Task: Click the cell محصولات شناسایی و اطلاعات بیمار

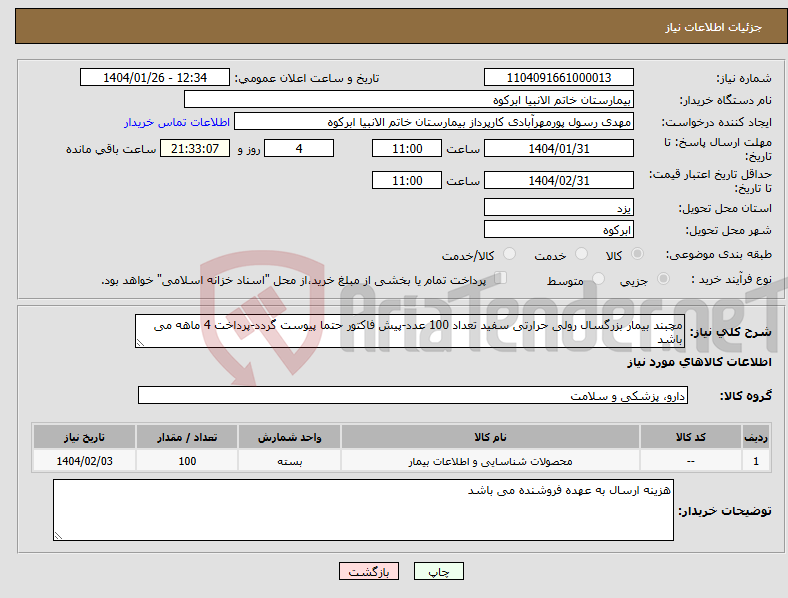Action: pos(490,461)
